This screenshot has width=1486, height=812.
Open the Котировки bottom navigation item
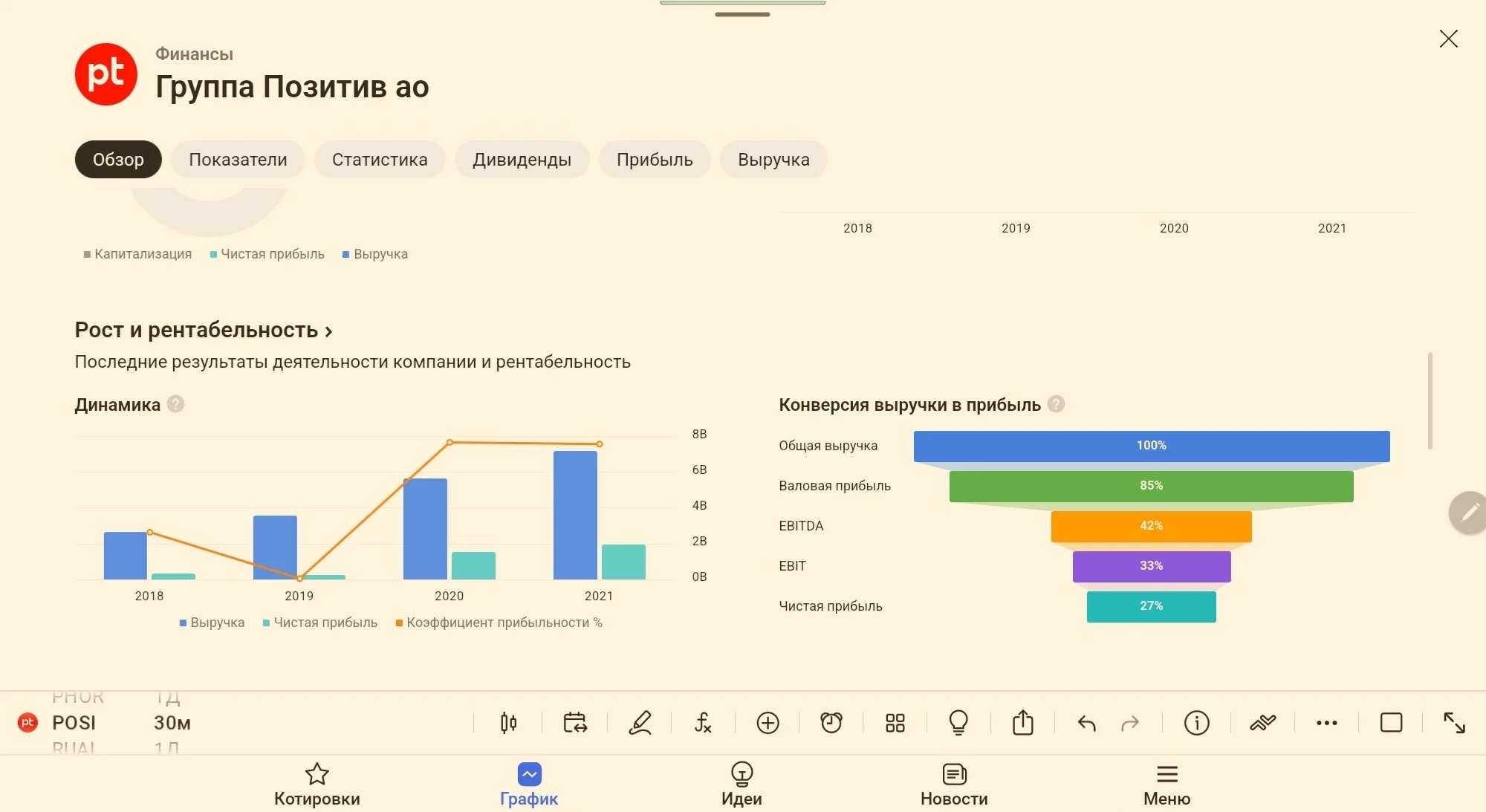317,785
